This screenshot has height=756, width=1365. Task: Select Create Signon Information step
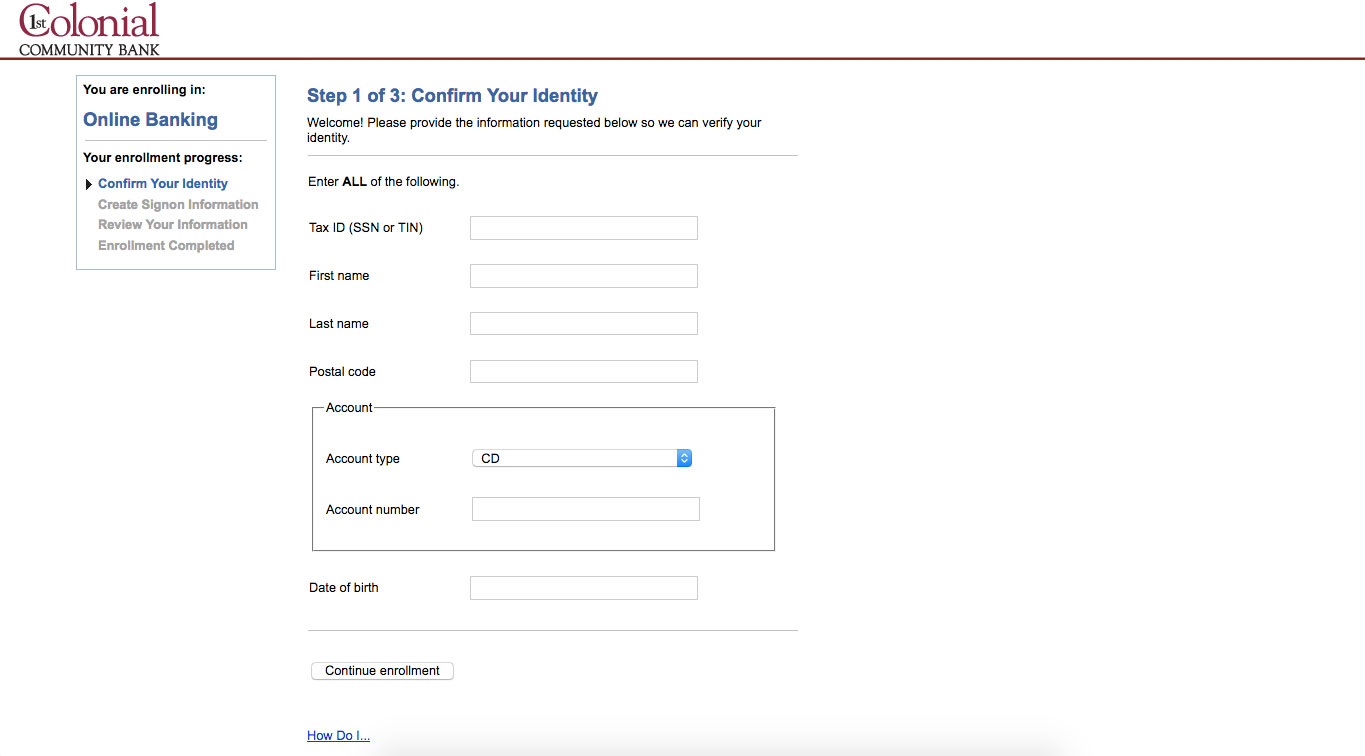click(x=178, y=204)
